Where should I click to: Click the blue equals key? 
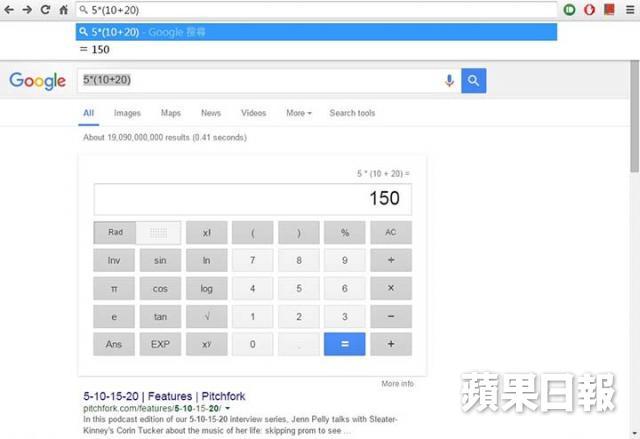point(345,344)
